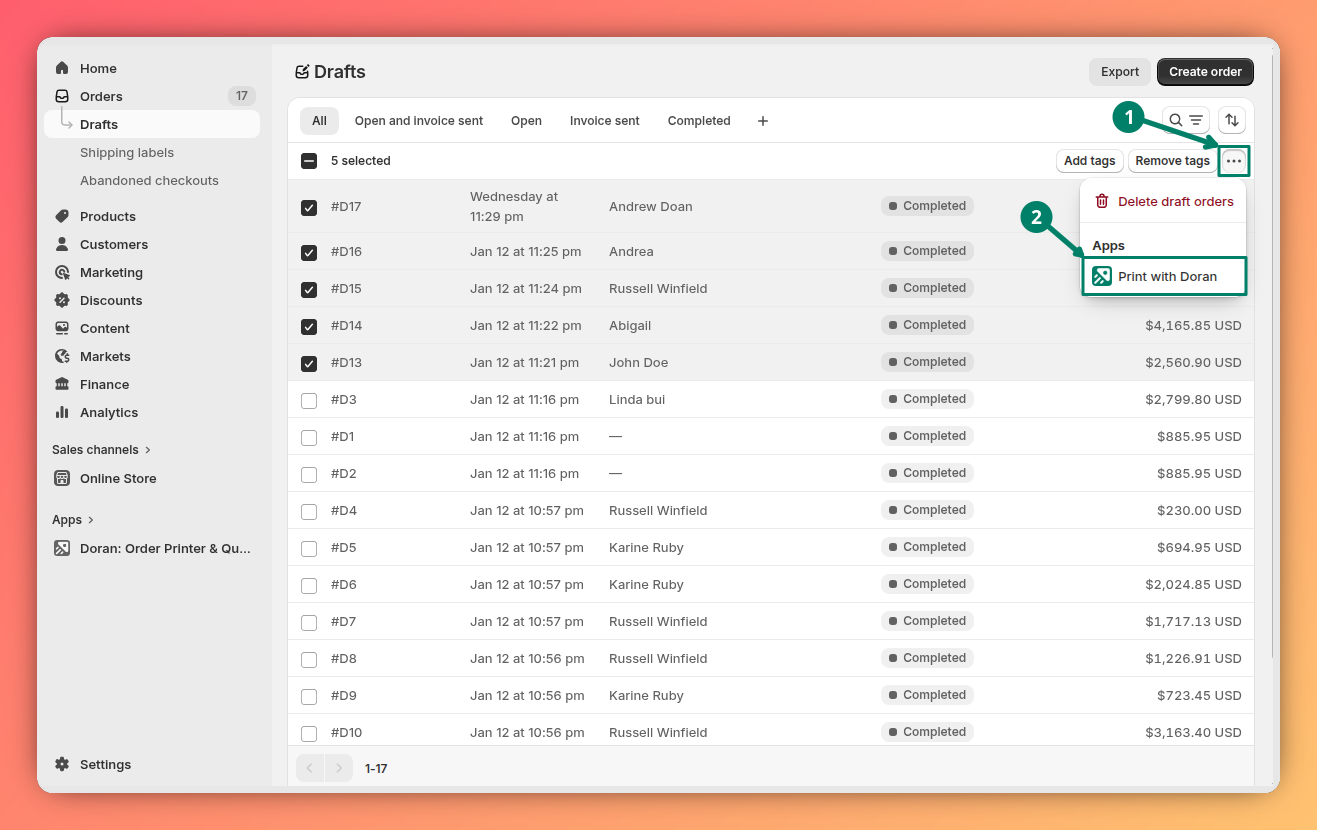Click the Products tag icon
This screenshot has height=830, width=1317.
[x=62, y=216]
